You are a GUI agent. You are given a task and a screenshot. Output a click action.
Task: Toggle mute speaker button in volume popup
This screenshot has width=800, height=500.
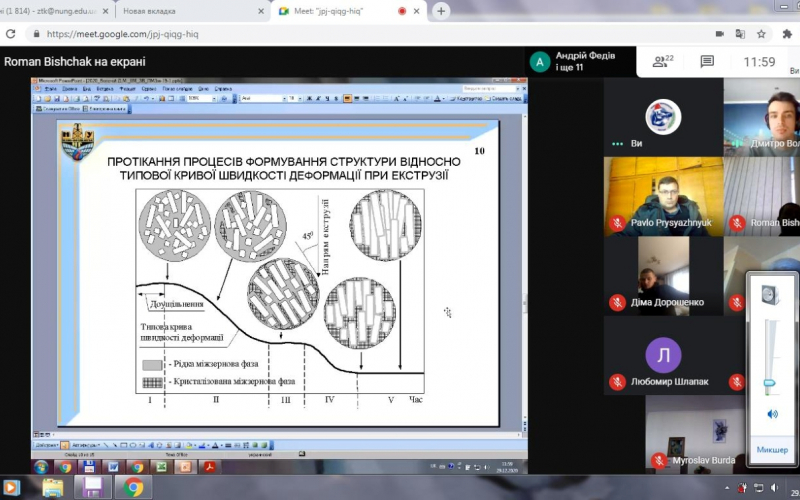point(771,414)
